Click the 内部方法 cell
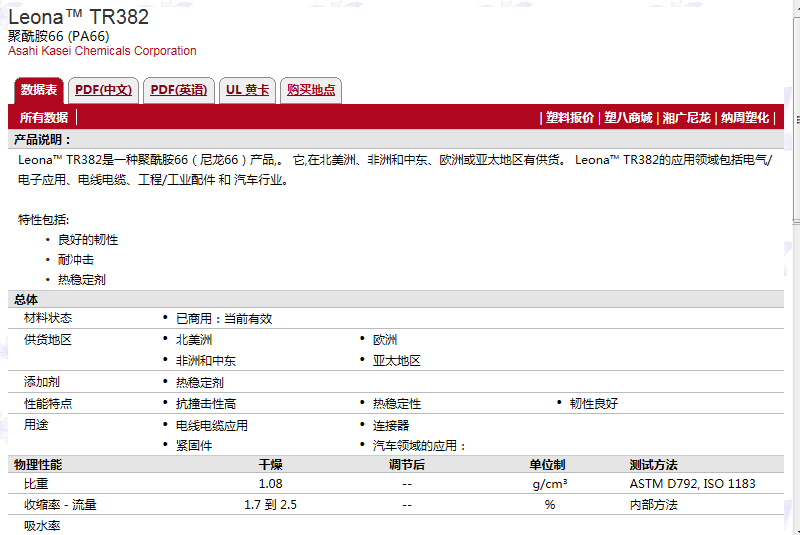Screen dimensions: 800x535 pyautogui.click(x=654, y=505)
